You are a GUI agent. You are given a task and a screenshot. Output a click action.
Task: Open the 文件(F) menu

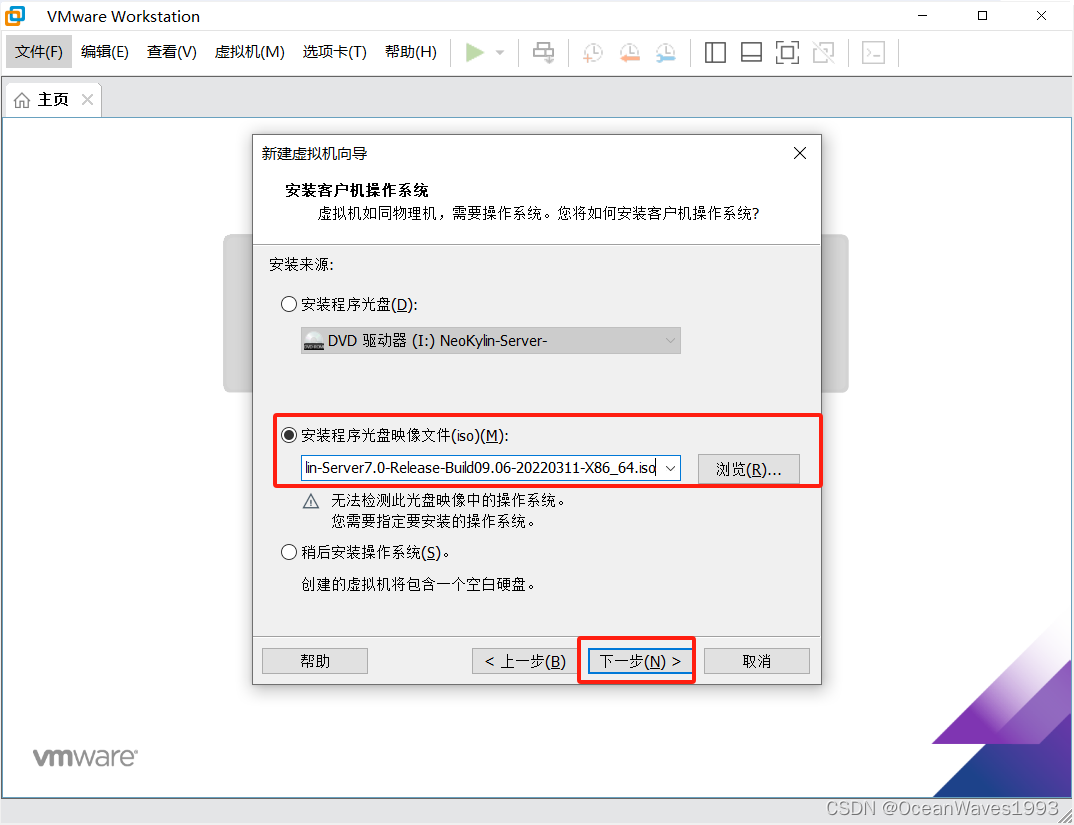pos(39,52)
